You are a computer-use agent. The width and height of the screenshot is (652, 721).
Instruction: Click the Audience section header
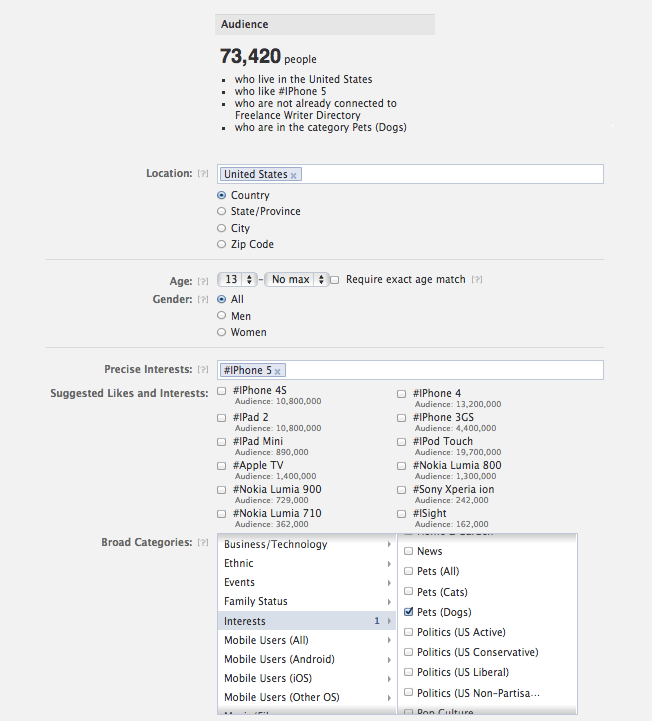point(325,24)
